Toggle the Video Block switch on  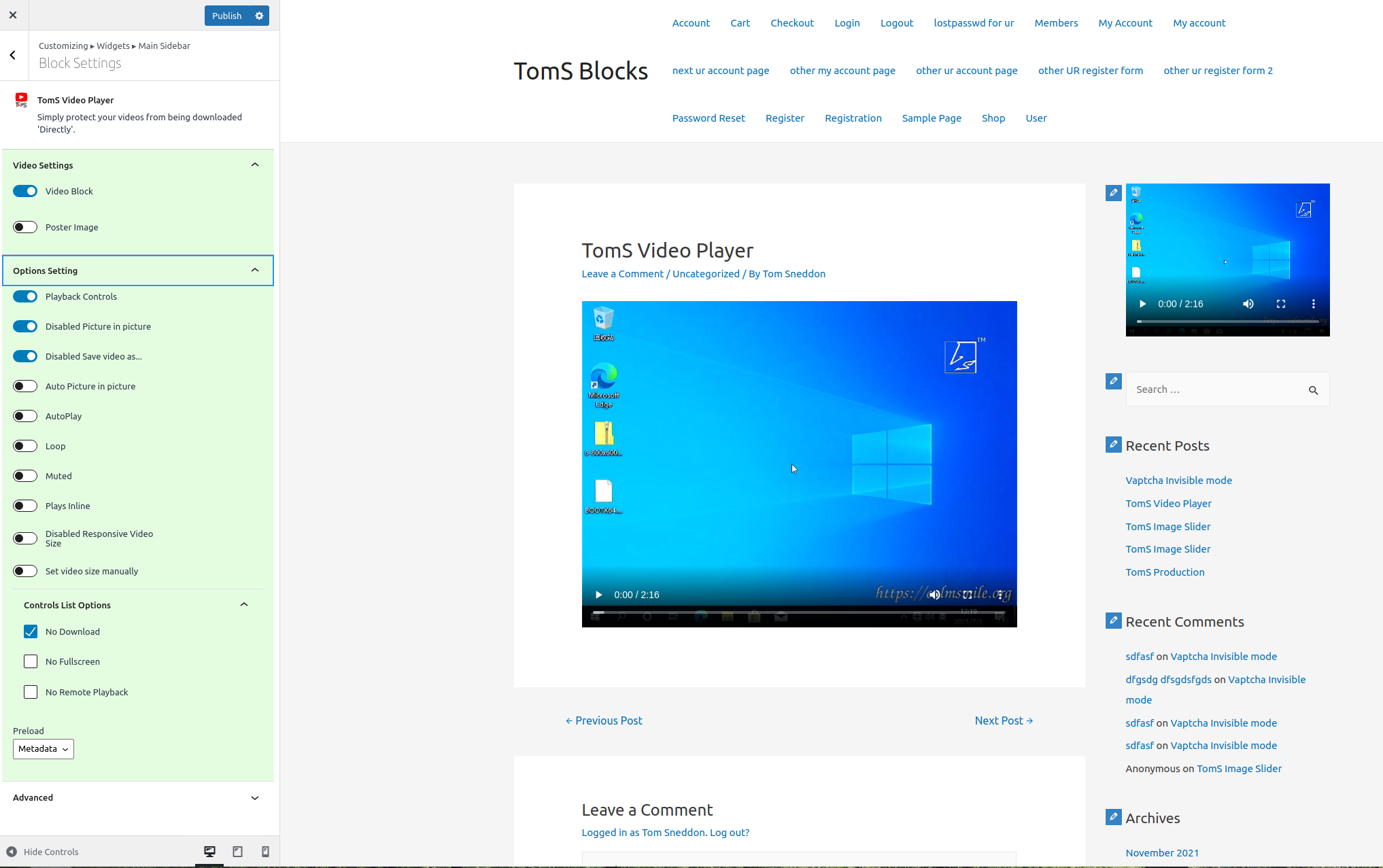click(24, 191)
